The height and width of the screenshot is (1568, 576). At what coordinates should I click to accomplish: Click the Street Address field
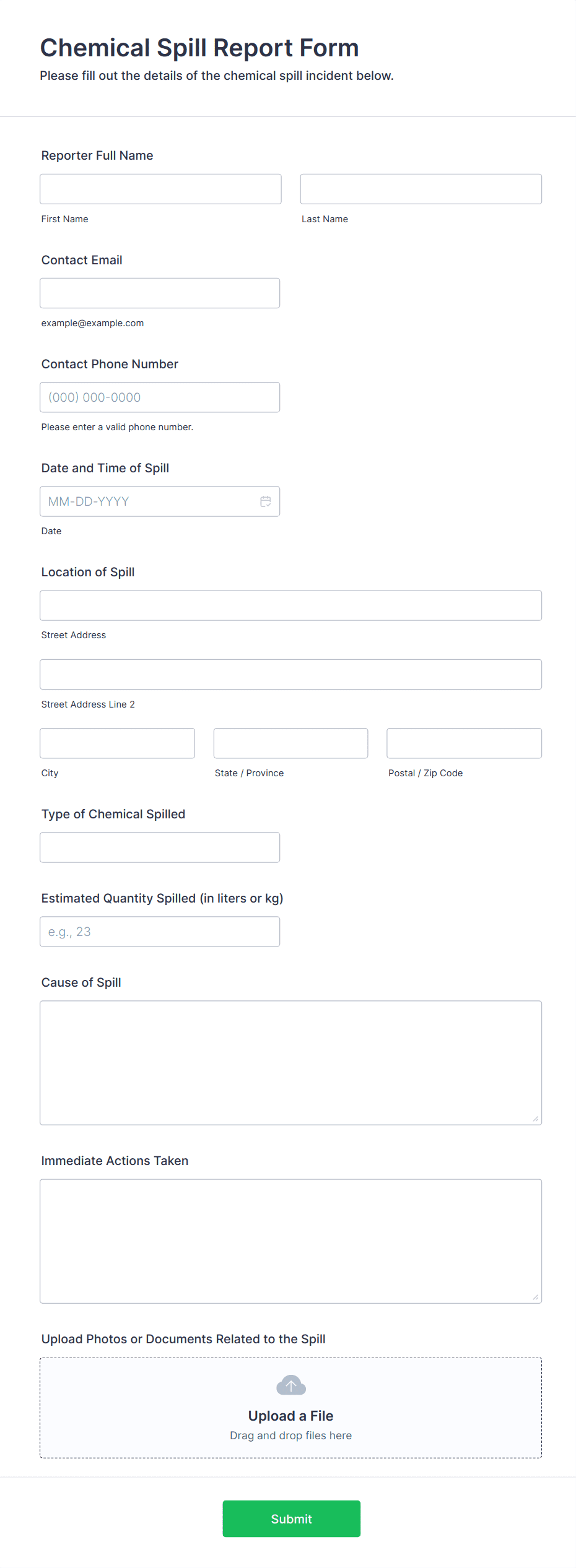pyautogui.click(x=290, y=605)
